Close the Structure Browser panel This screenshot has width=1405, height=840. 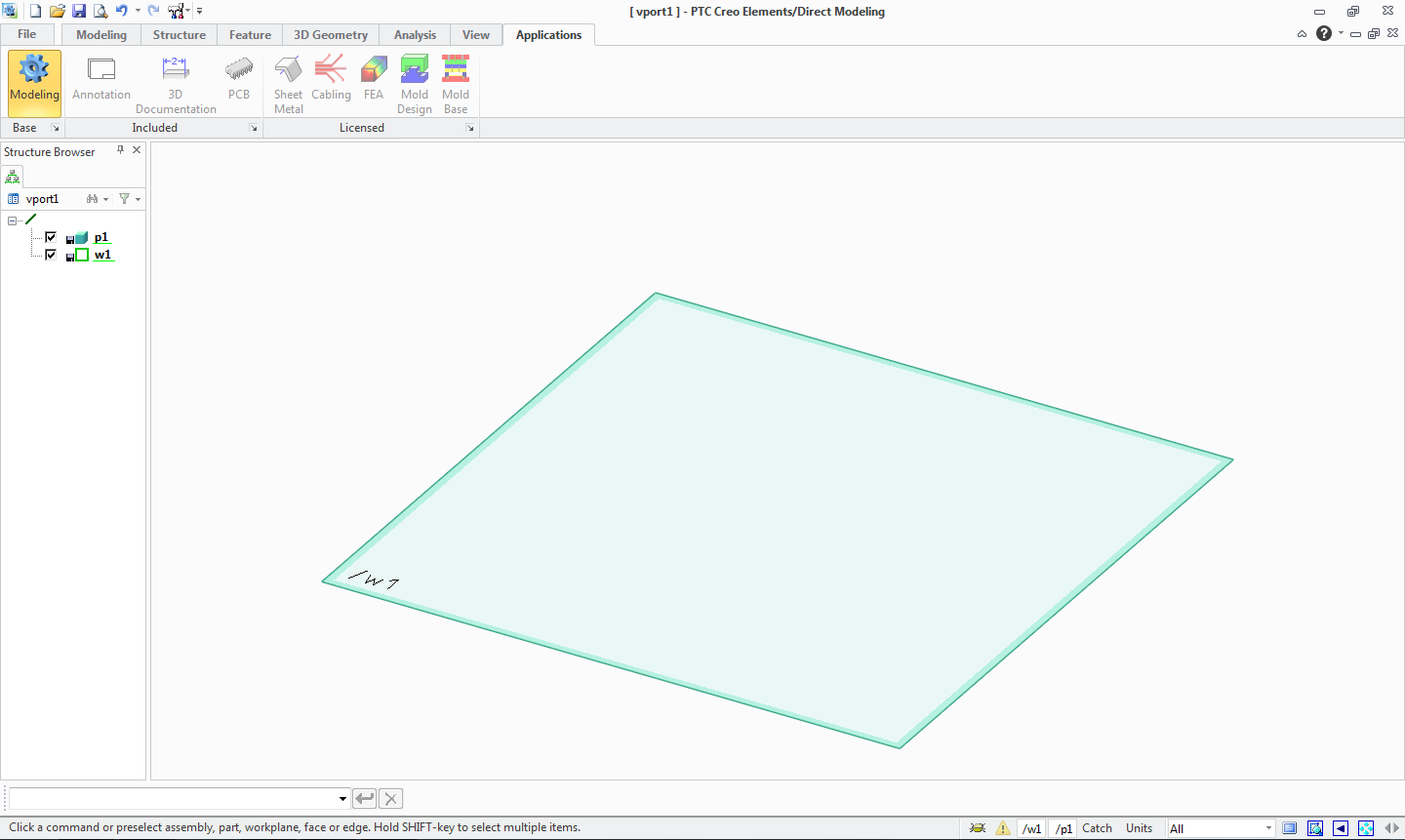[x=137, y=150]
